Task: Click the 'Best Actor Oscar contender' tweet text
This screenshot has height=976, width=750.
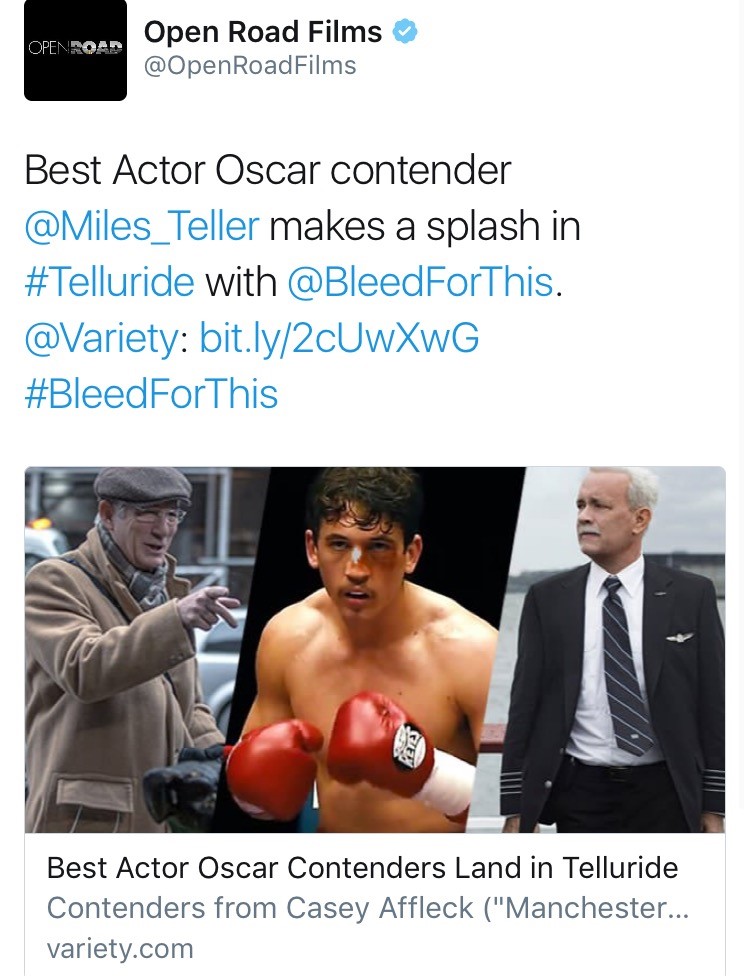Action: click(x=268, y=169)
